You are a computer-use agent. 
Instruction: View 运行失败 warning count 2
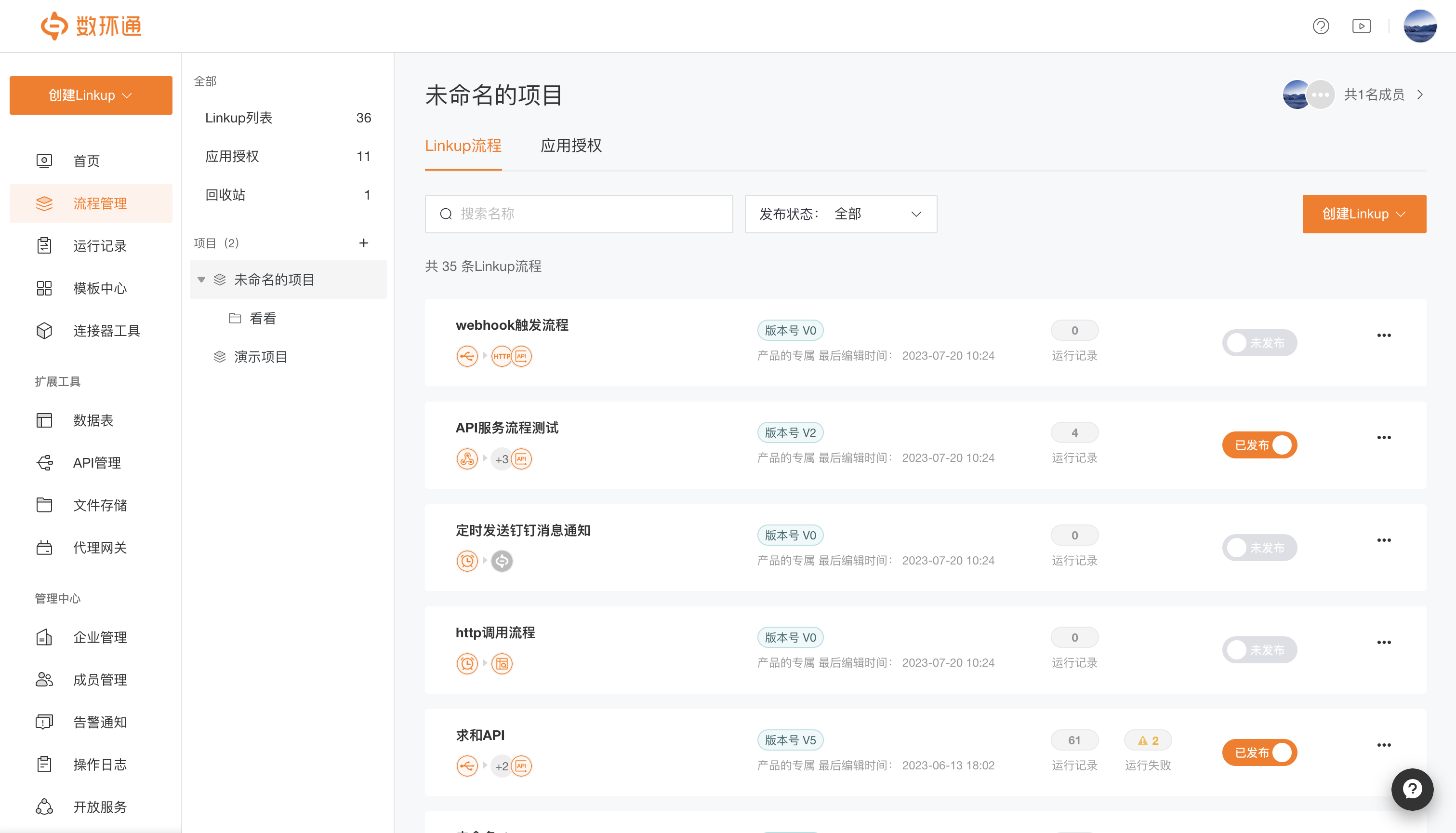(1147, 740)
